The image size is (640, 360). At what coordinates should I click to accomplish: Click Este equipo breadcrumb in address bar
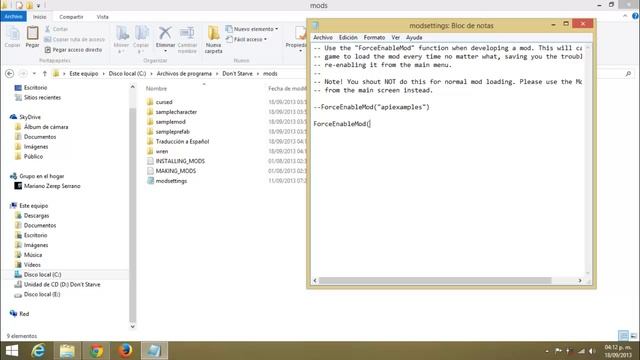click(x=84, y=73)
